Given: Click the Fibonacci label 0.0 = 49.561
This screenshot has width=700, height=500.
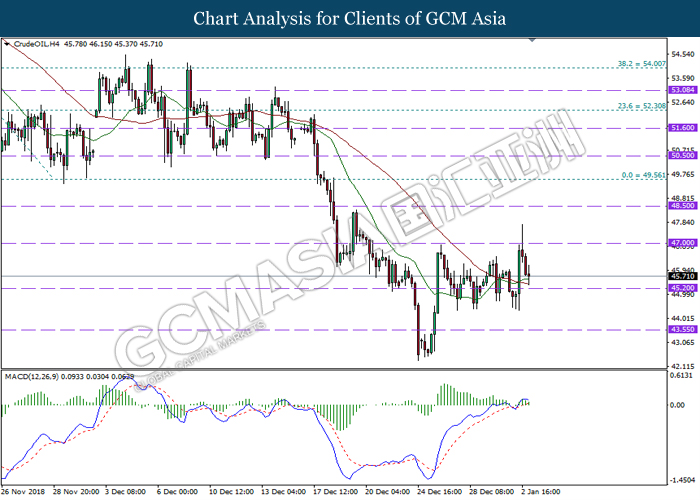Looking at the screenshot, I should click(644, 175).
